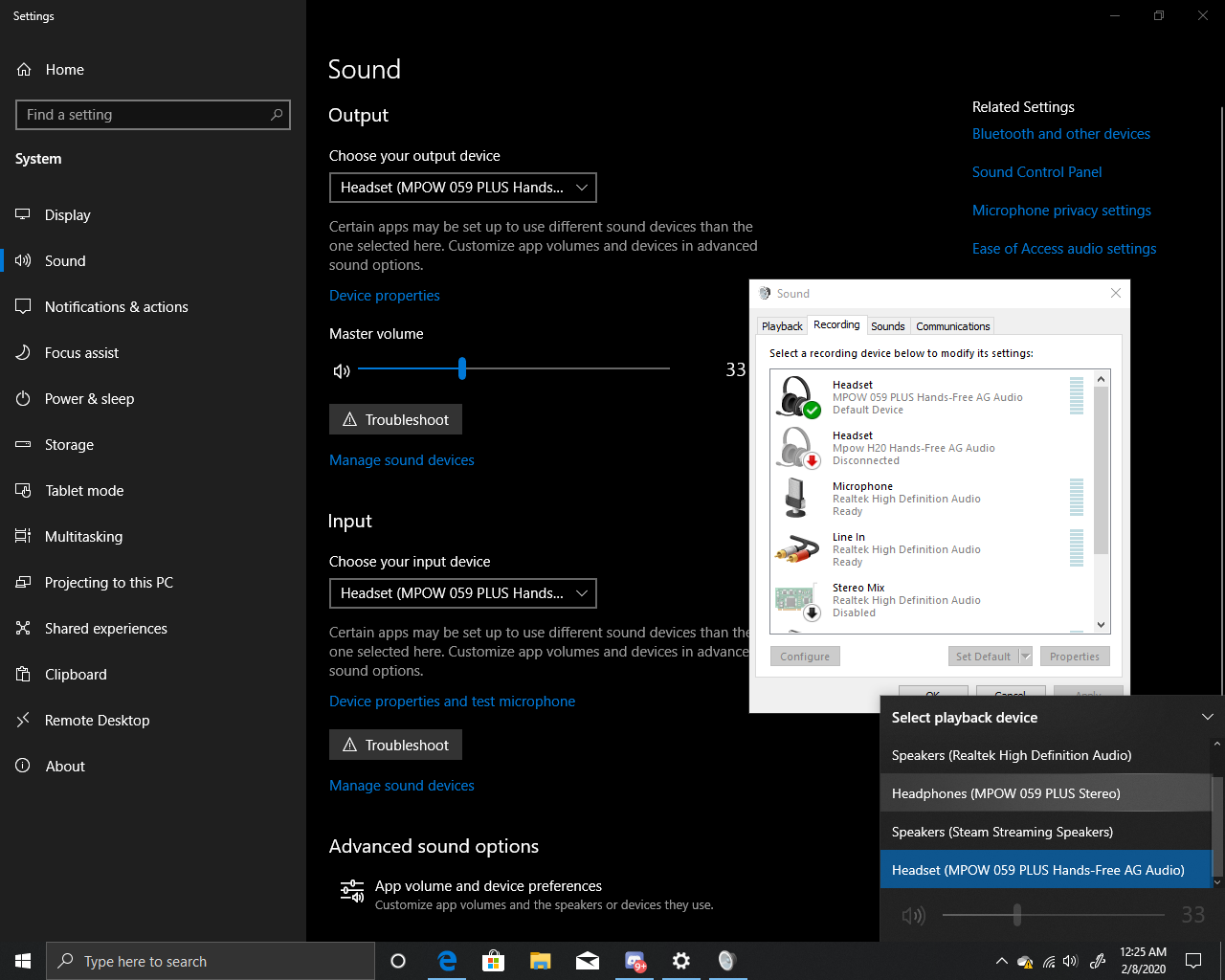Choose Headset (MPOW 059 PLUS Hands-Free AG Audio)
The image size is (1225, 980).
pyautogui.click(x=1046, y=870)
